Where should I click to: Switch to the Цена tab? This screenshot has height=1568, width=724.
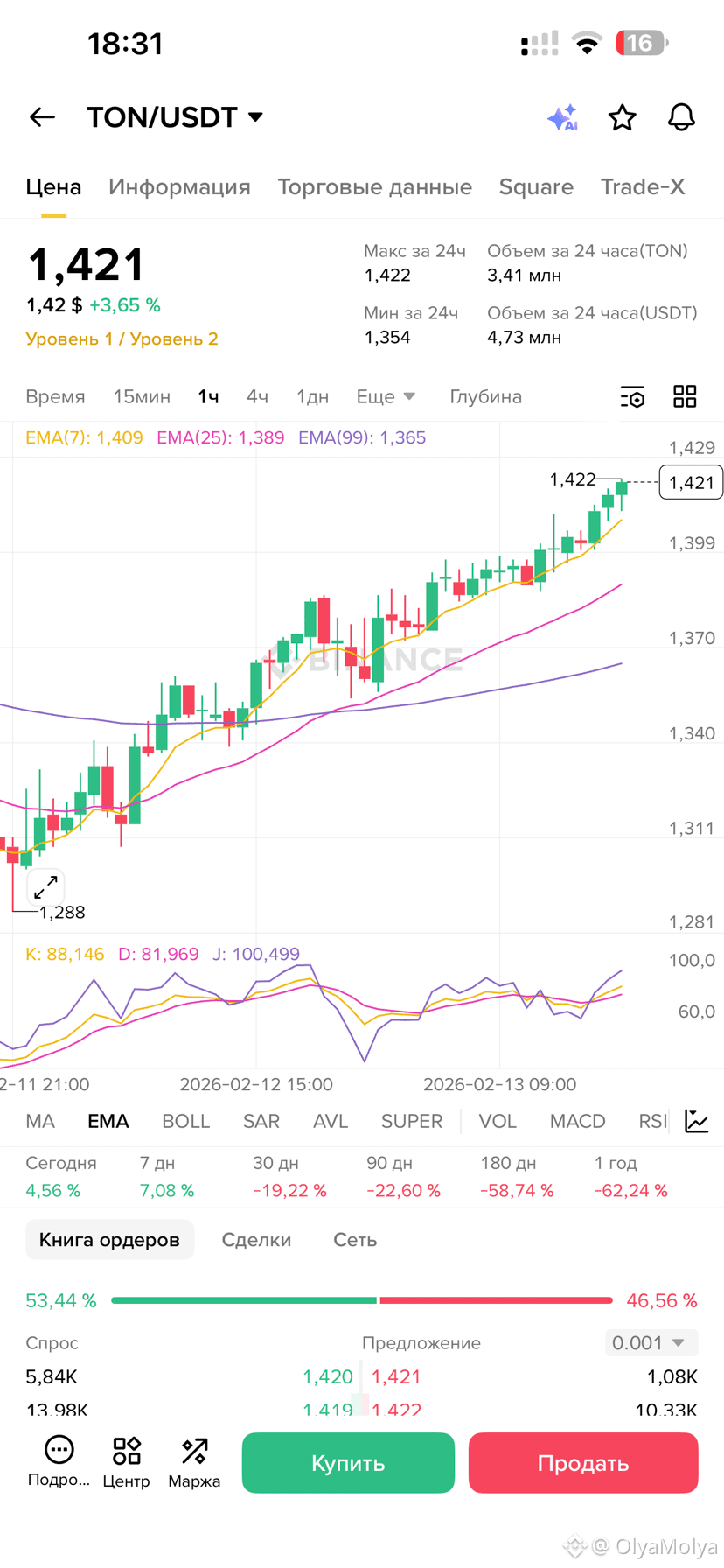click(x=53, y=186)
